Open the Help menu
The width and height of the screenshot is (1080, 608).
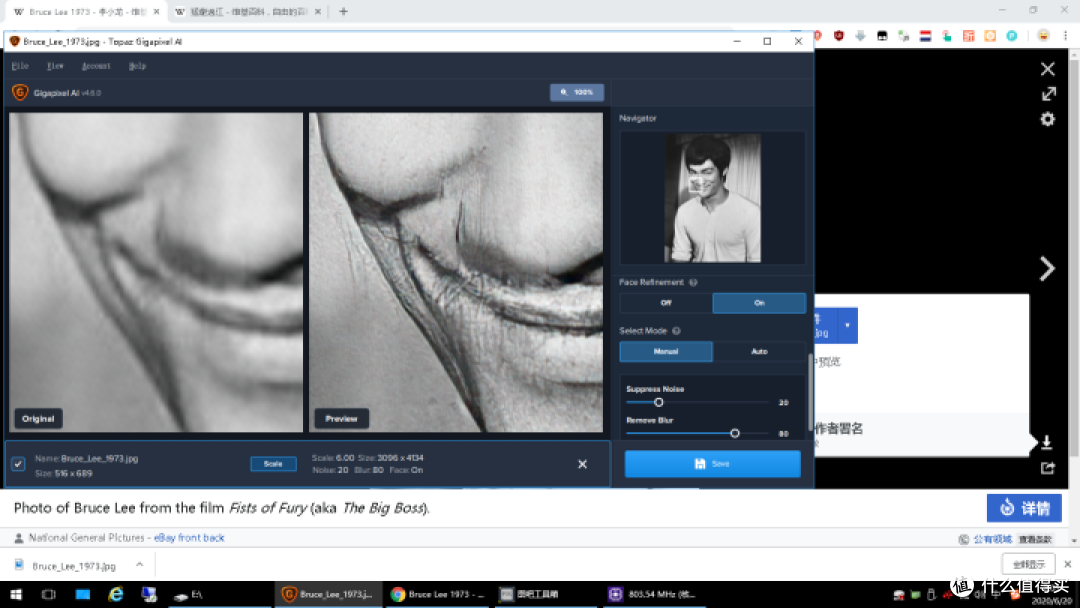(x=137, y=66)
